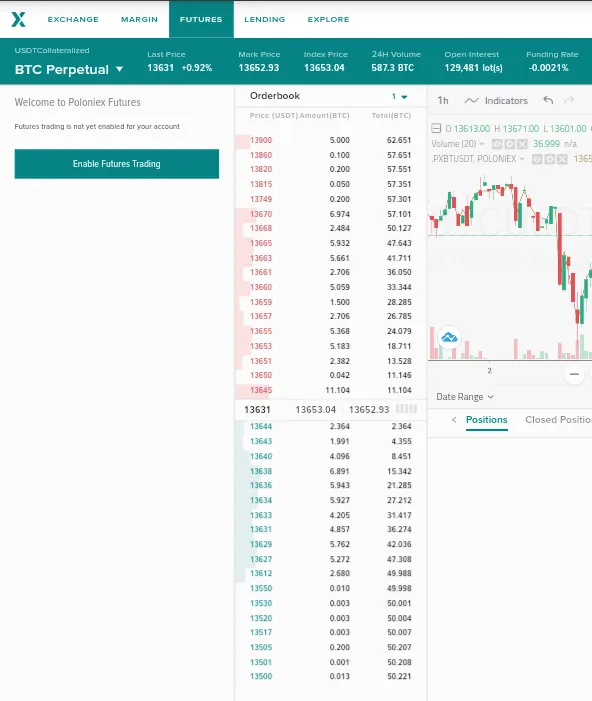The height and width of the screenshot is (701, 592).
Task: Click bid price 13638
Action: (x=261, y=471)
